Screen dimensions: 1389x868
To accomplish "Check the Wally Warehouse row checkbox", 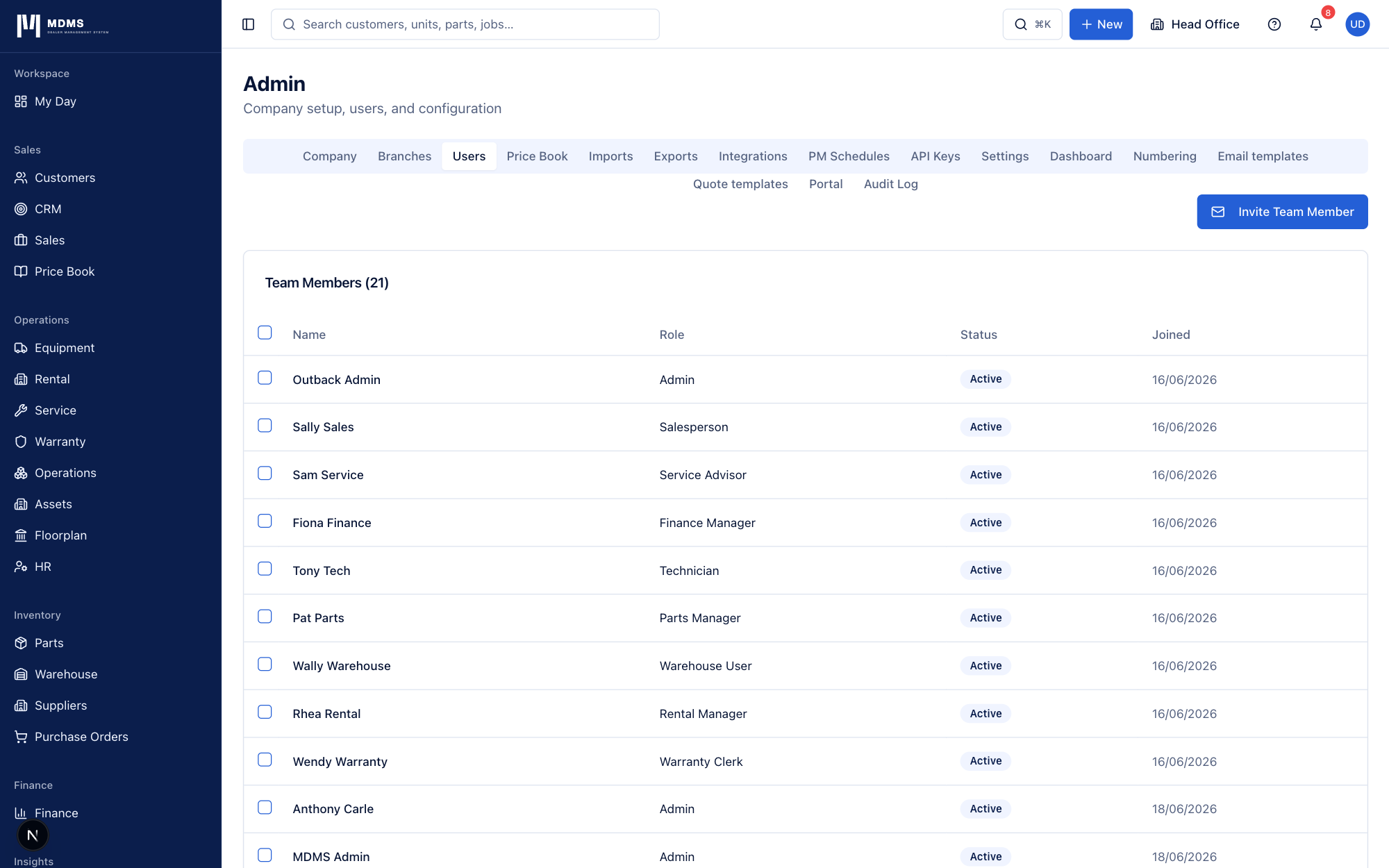I will pyautogui.click(x=265, y=665).
